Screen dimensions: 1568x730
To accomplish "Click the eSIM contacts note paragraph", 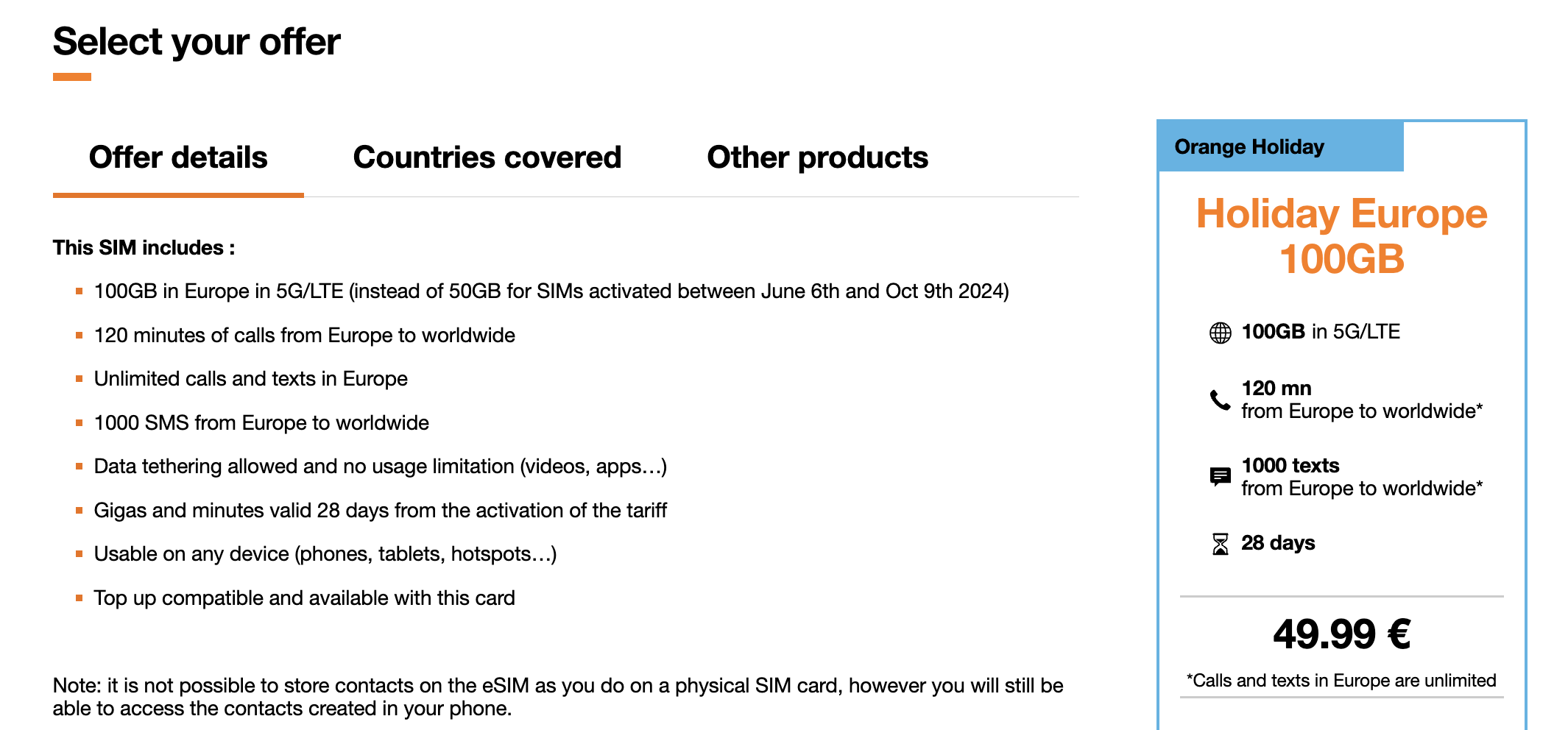I will (558, 697).
